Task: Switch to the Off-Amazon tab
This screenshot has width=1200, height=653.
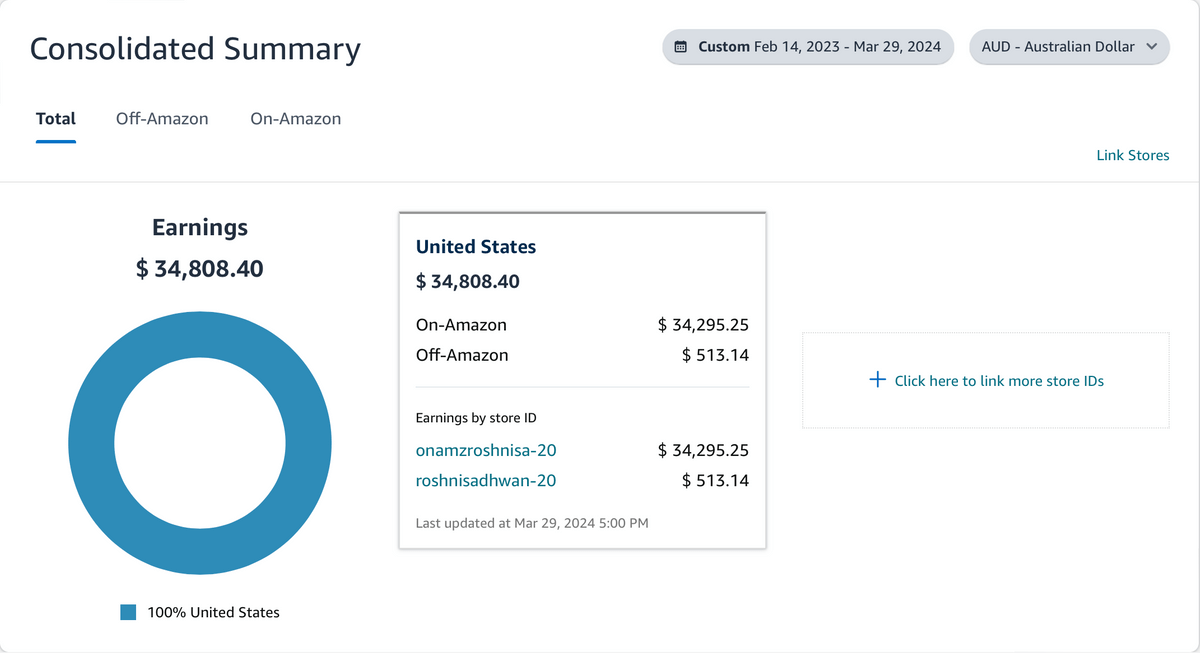Action: 162,118
